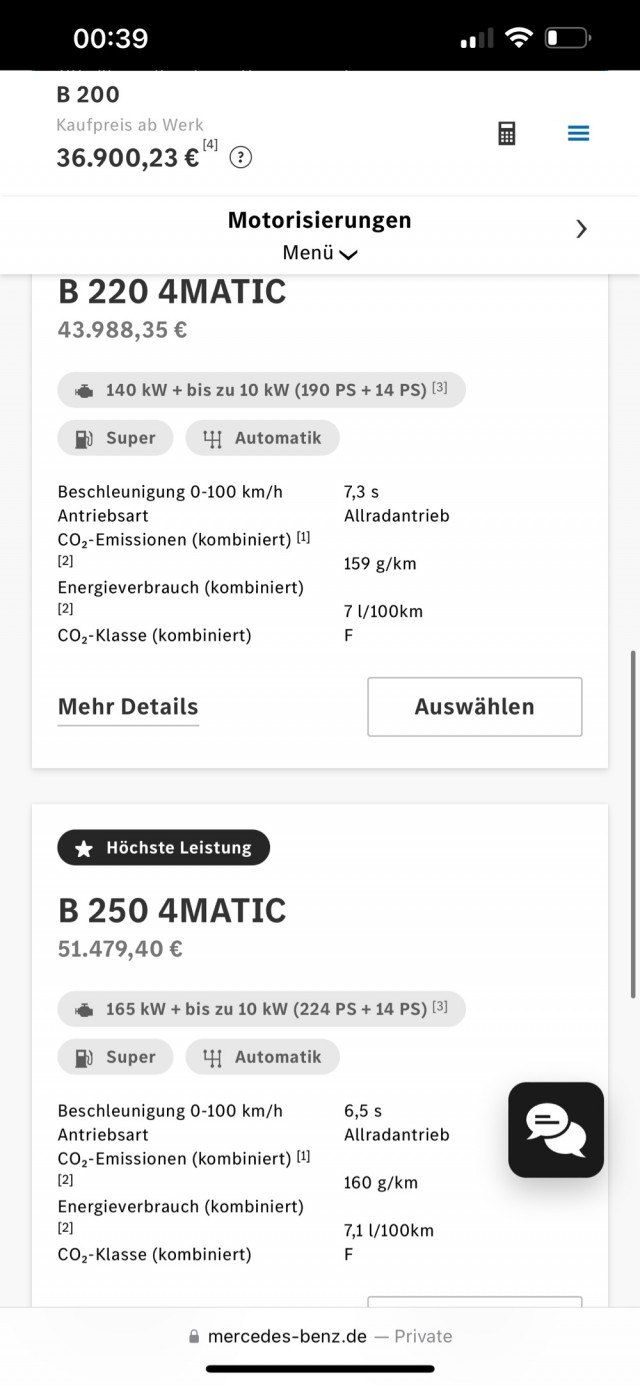
Task: Tap the question mark info icon by the price
Action: pos(241,158)
